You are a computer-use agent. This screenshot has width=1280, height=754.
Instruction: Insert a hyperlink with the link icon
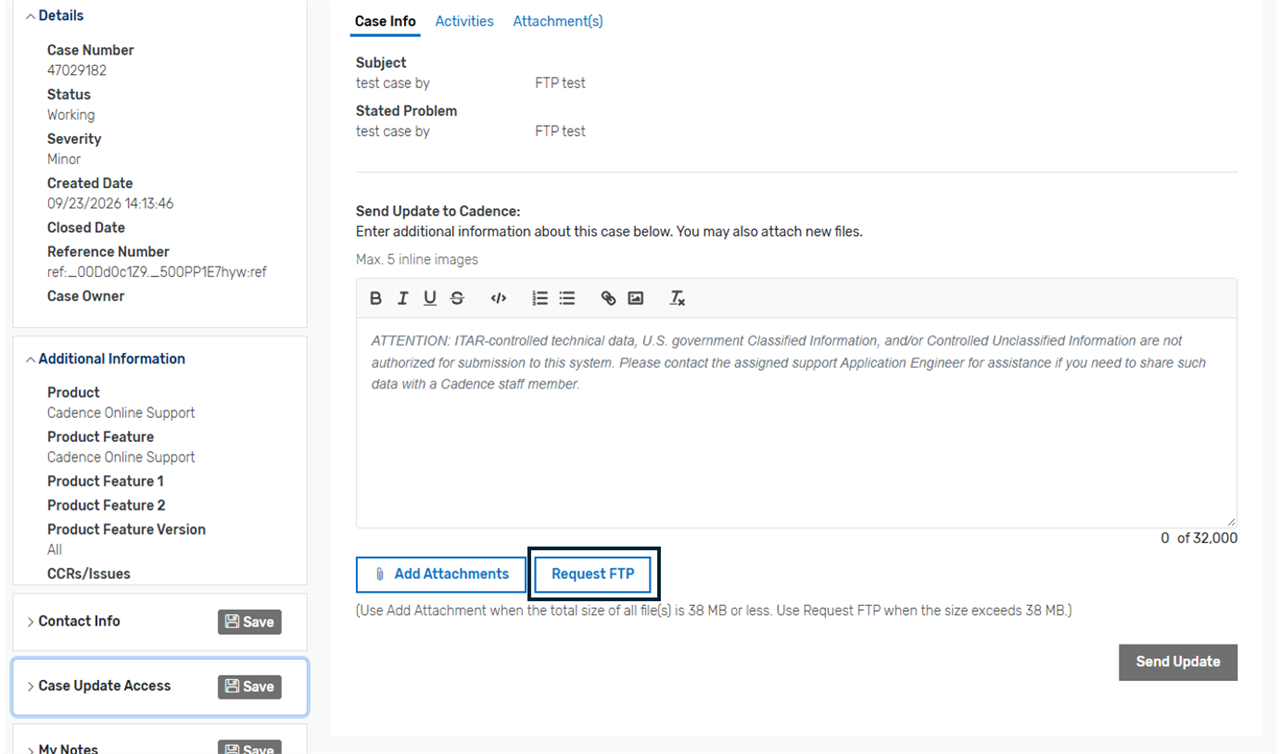coord(608,298)
